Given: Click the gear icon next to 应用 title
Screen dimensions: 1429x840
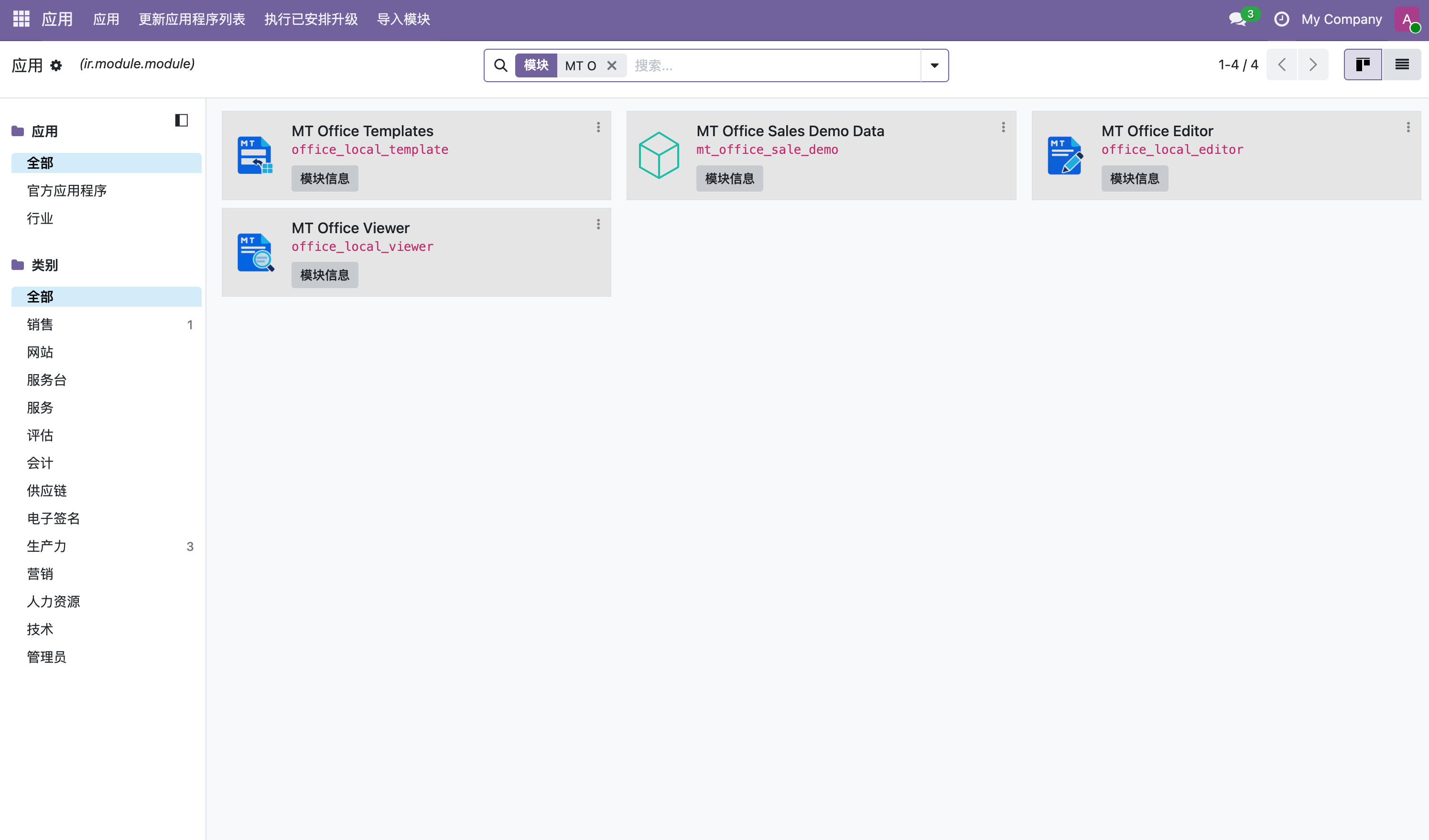Looking at the screenshot, I should (x=55, y=65).
